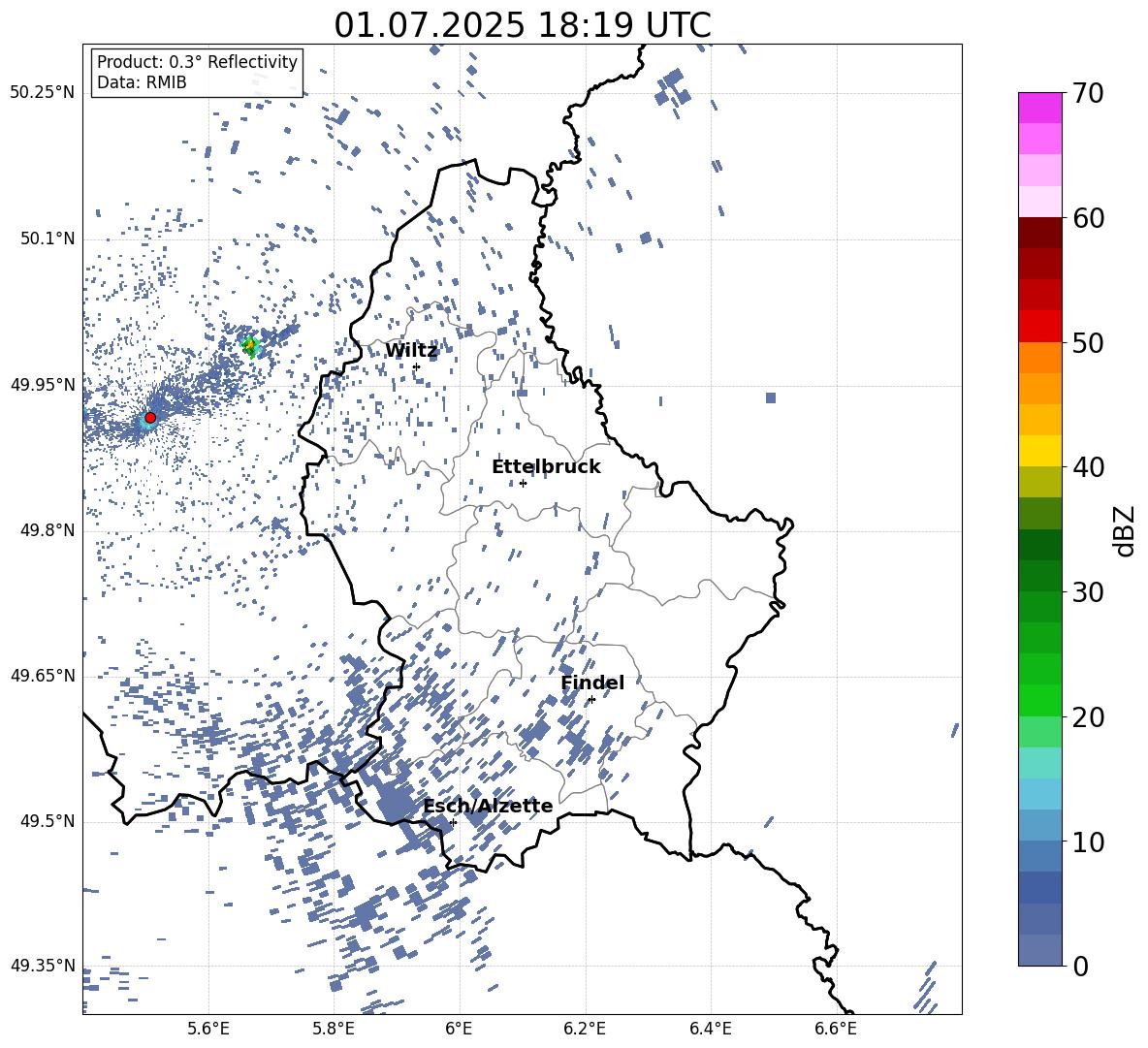Click the 6.4°E longitude label
The height and width of the screenshot is (1048, 1148).
click(710, 1029)
